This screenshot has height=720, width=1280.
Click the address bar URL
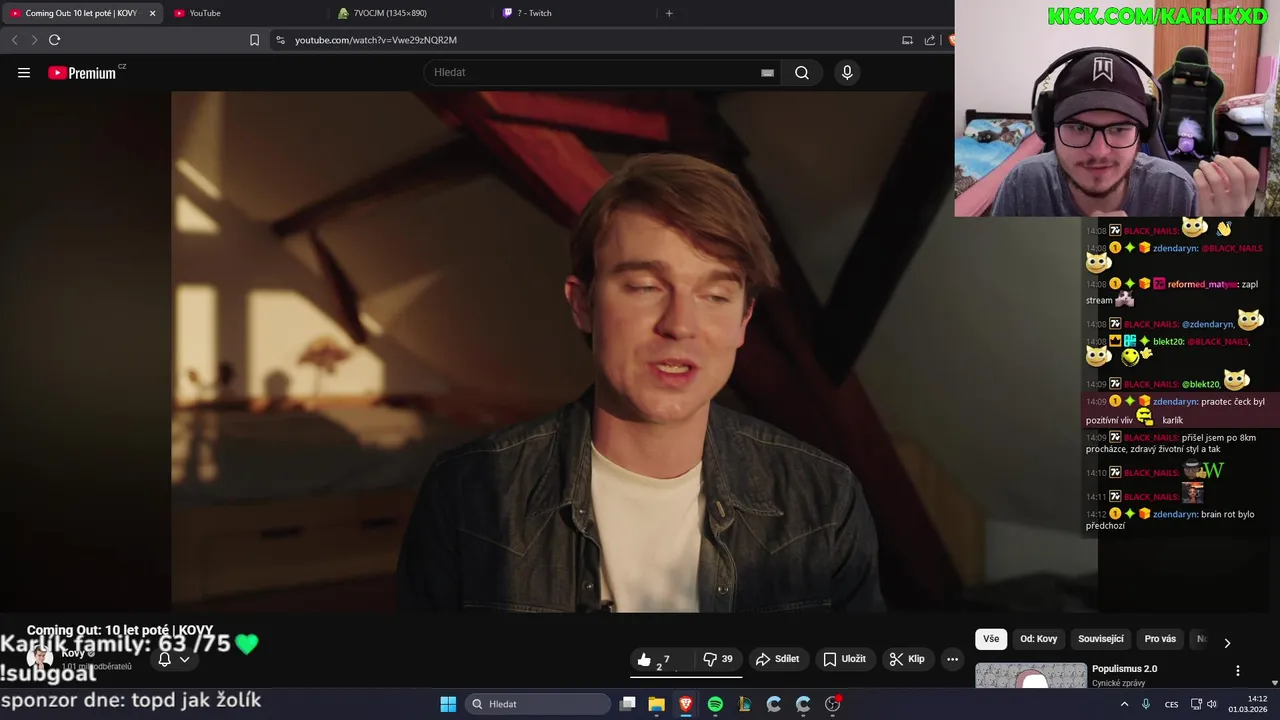(376, 40)
